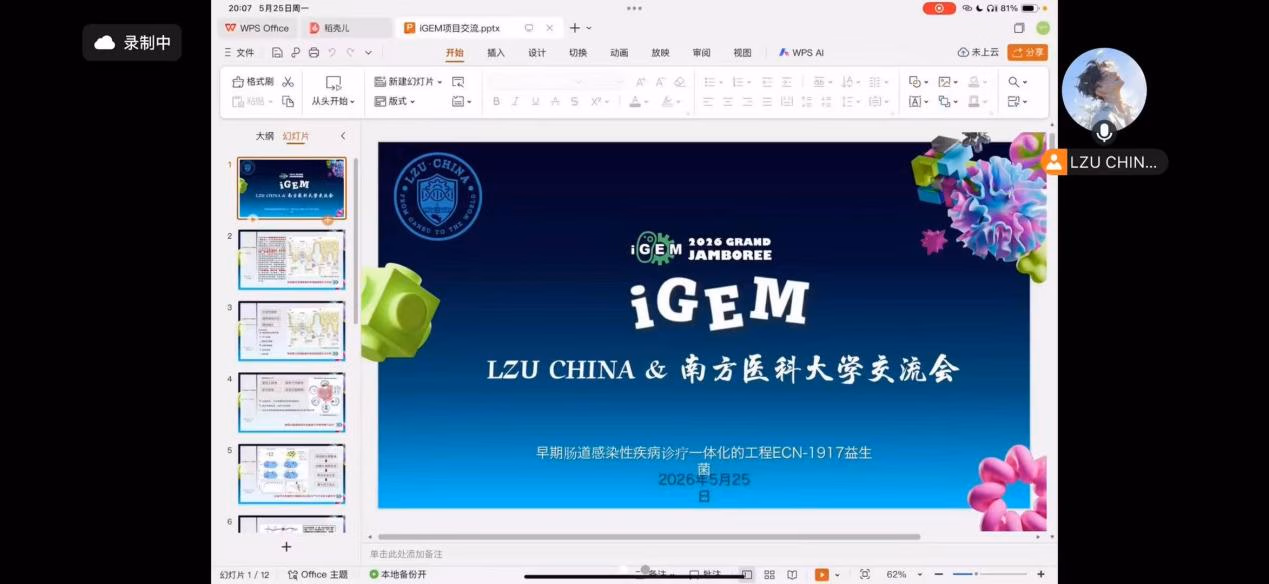The image size is (1269, 584).
Task: Click the Save icon in quick toolbar
Action: pos(277,53)
